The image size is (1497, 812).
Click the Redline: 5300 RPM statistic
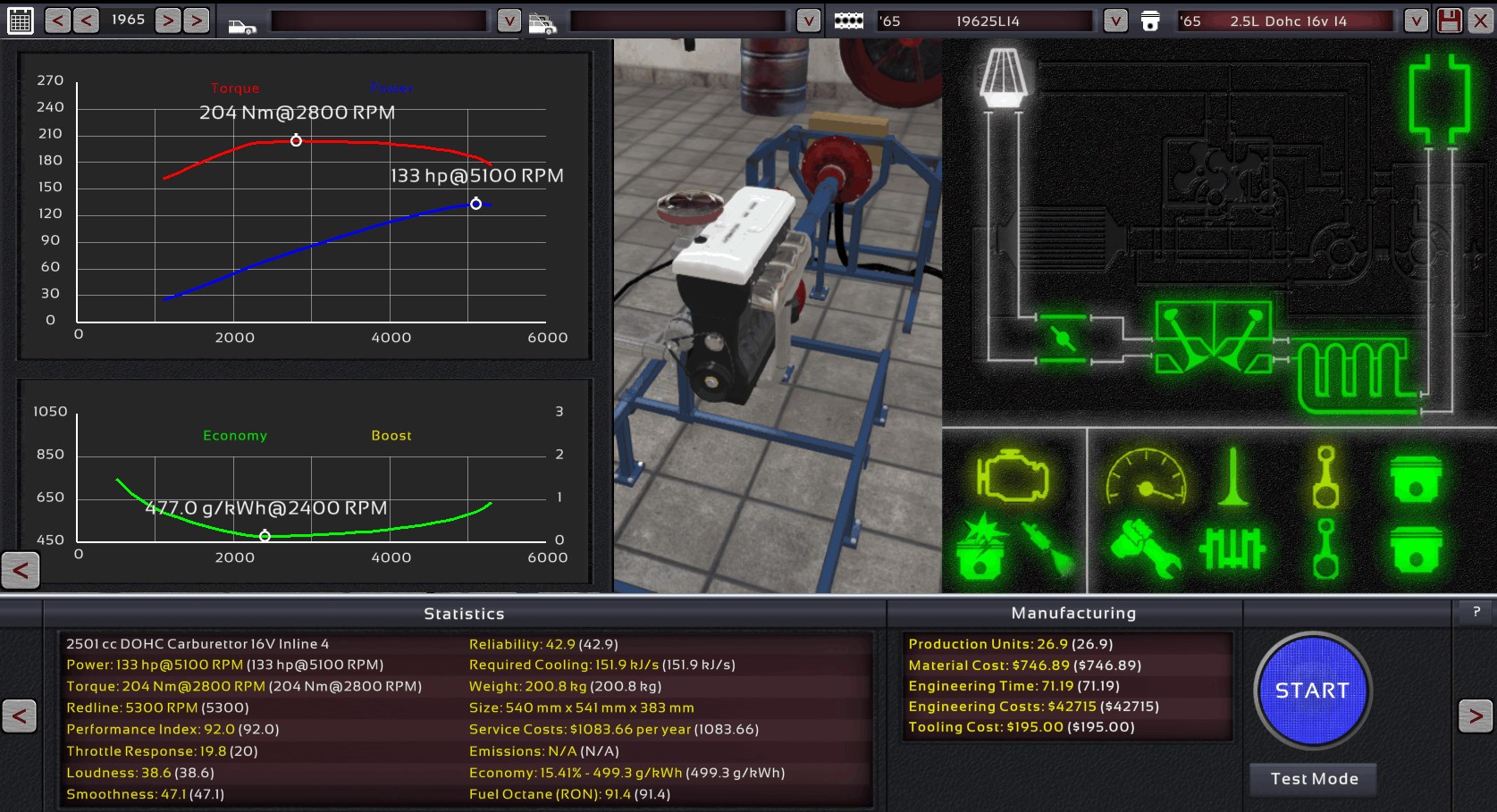click(x=157, y=707)
